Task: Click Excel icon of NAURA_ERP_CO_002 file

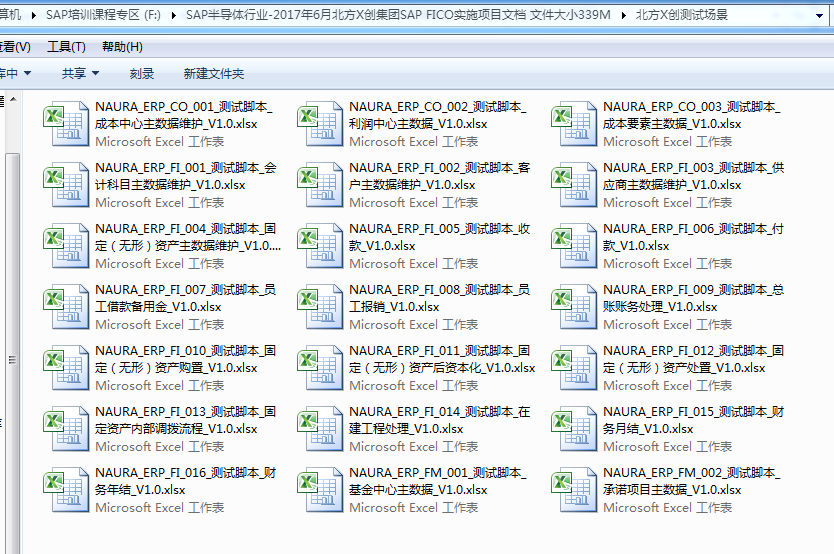Action: (320, 123)
